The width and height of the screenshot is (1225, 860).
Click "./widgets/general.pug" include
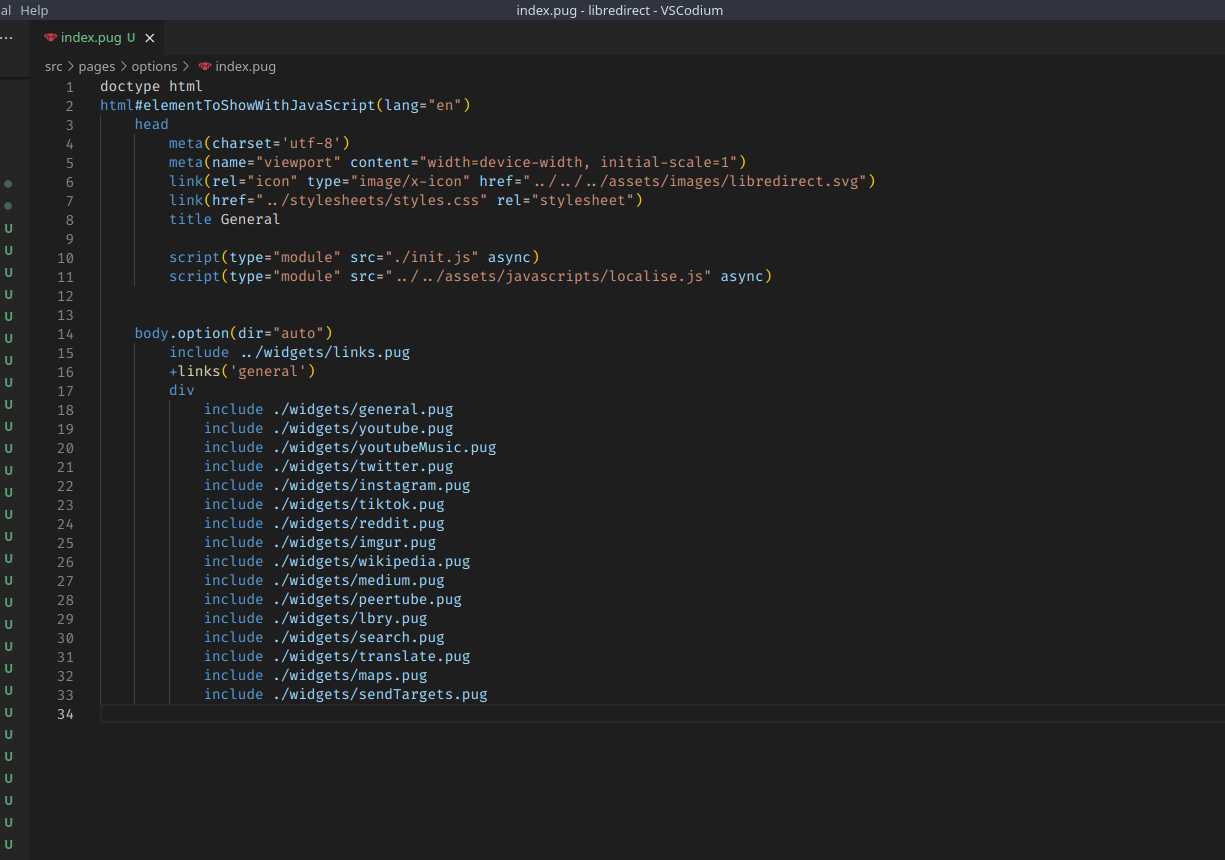pyautogui.click(x=363, y=410)
